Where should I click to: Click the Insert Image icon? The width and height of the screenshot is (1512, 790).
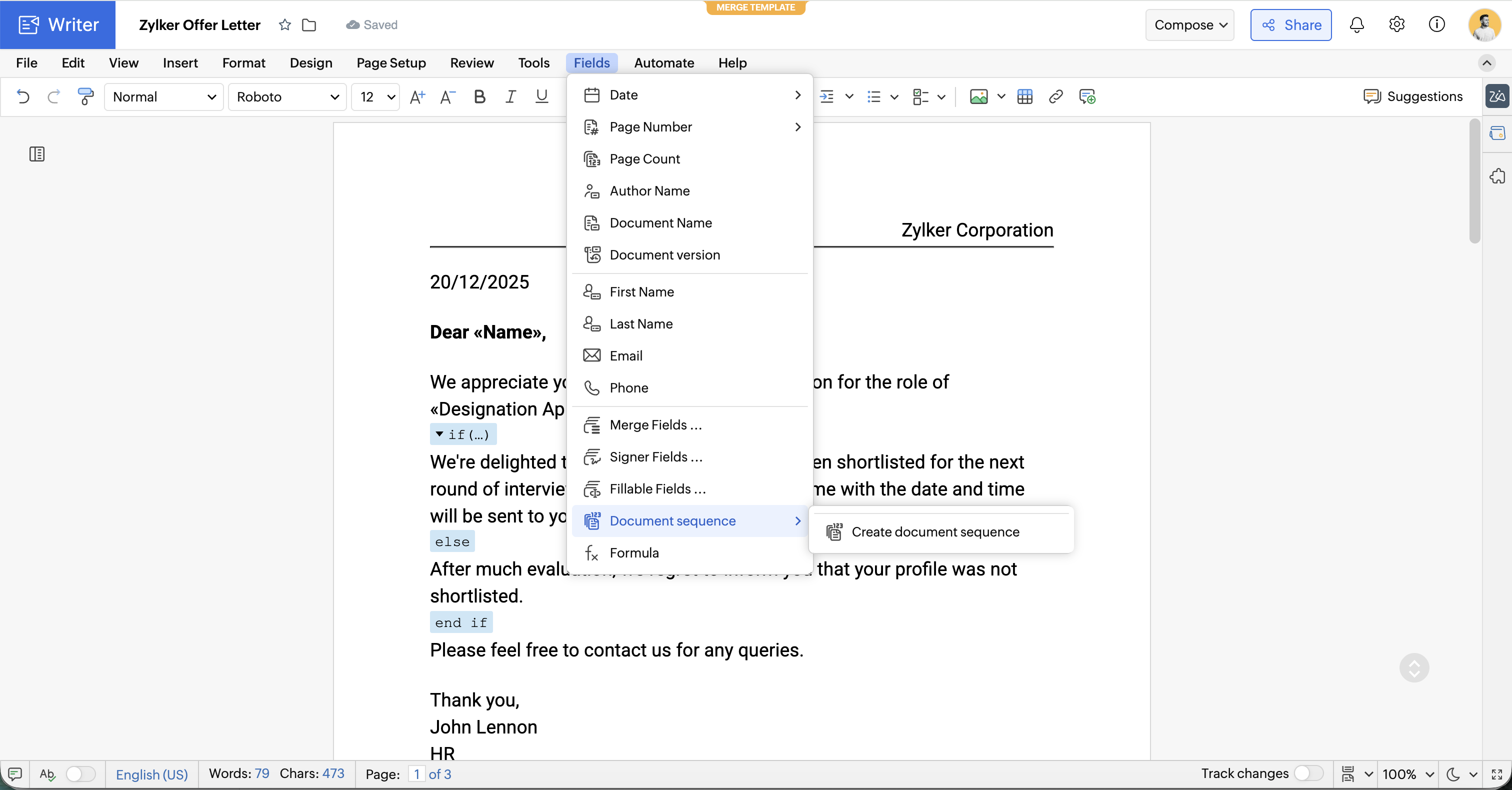978,96
